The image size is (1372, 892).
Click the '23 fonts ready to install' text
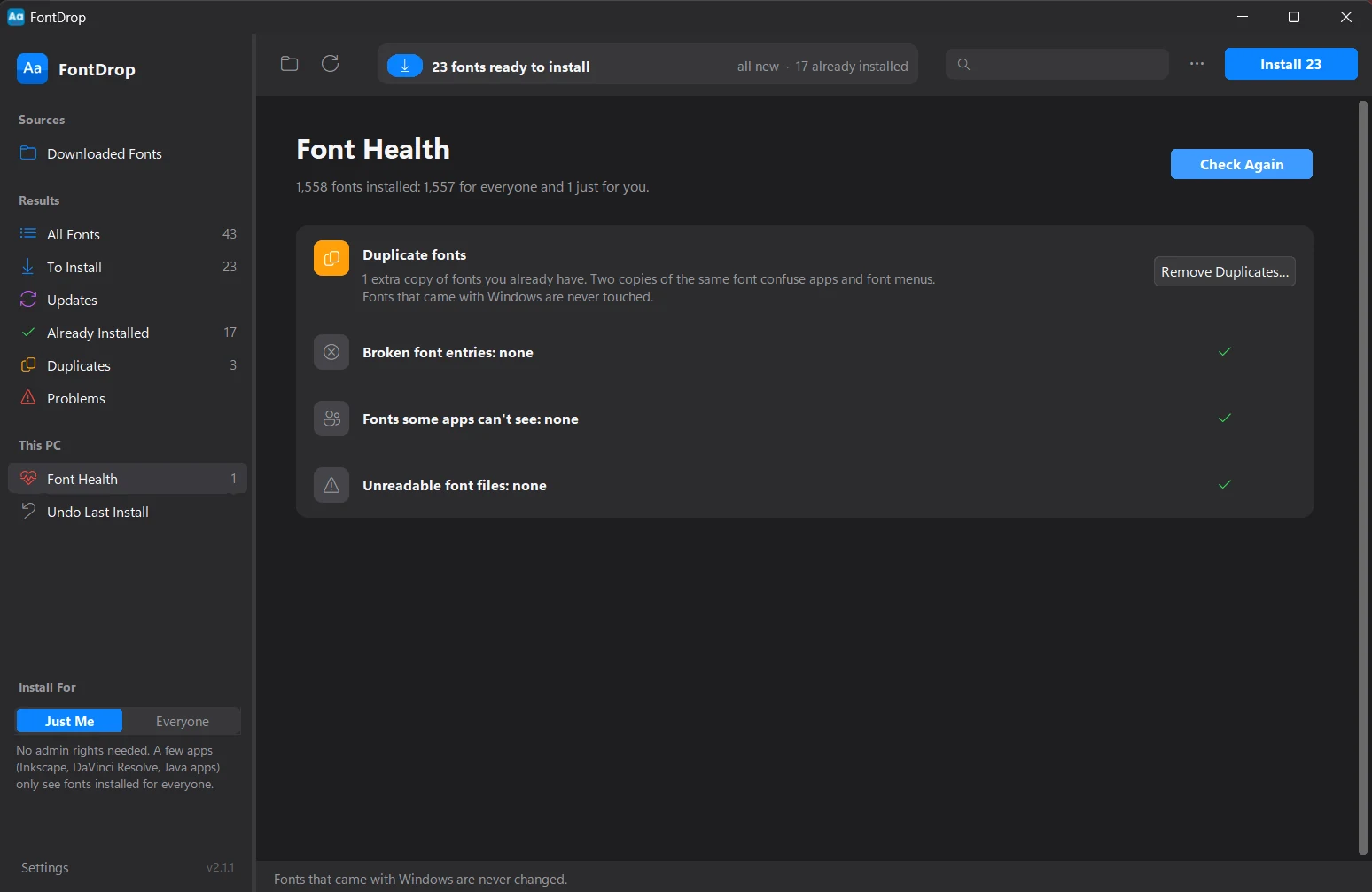(511, 67)
